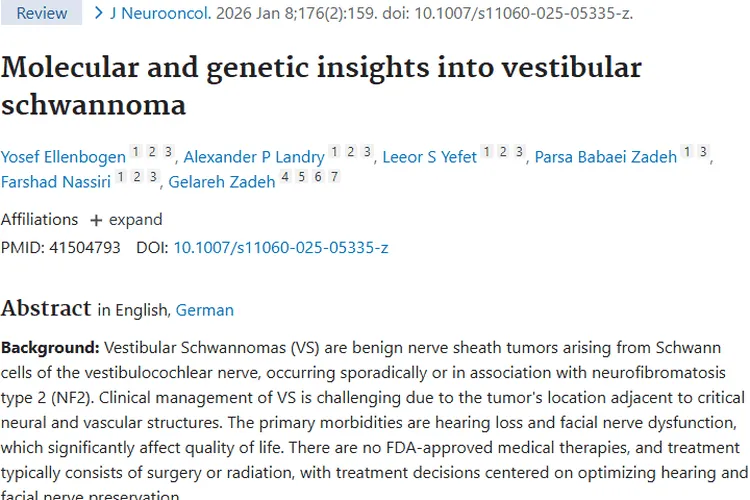Open author Gelareh Zadeh's page

pos(221,182)
